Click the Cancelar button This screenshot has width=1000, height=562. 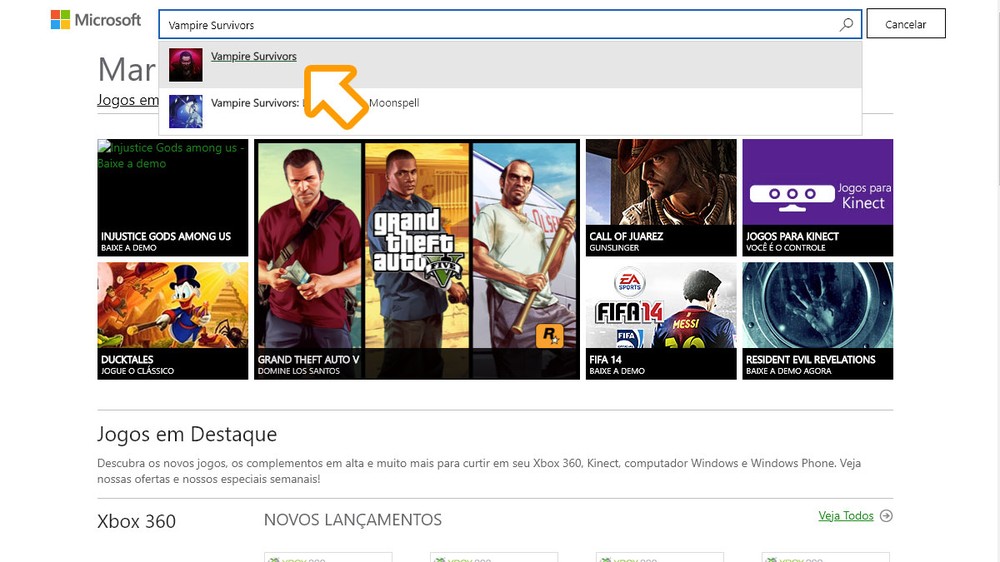point(906,24)
